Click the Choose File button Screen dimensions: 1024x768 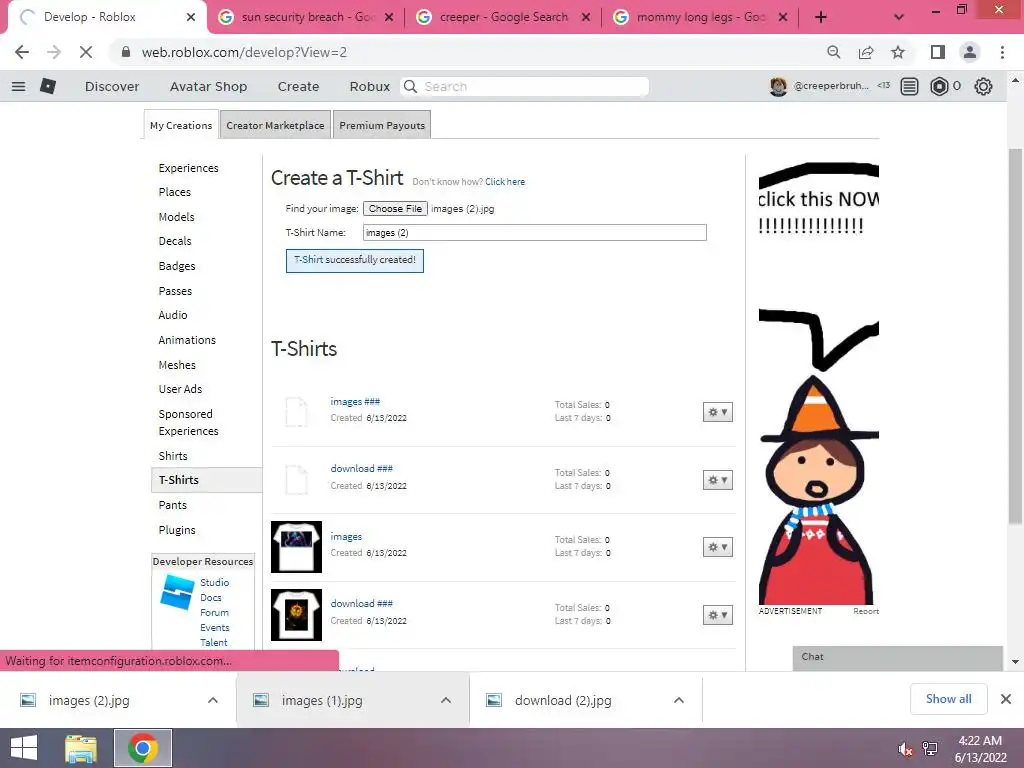point(395,209)
